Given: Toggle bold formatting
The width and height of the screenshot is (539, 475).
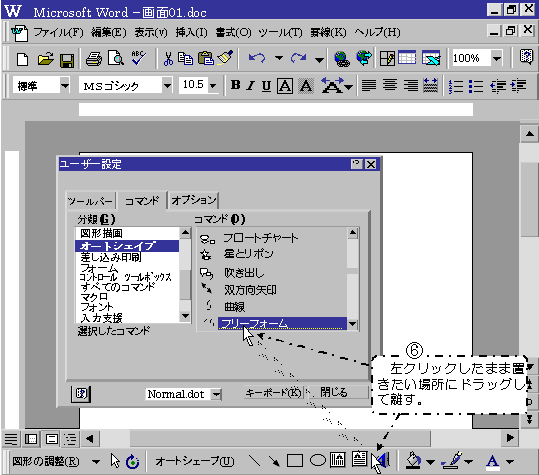Looking at the screenshot, I should [235, 85].
